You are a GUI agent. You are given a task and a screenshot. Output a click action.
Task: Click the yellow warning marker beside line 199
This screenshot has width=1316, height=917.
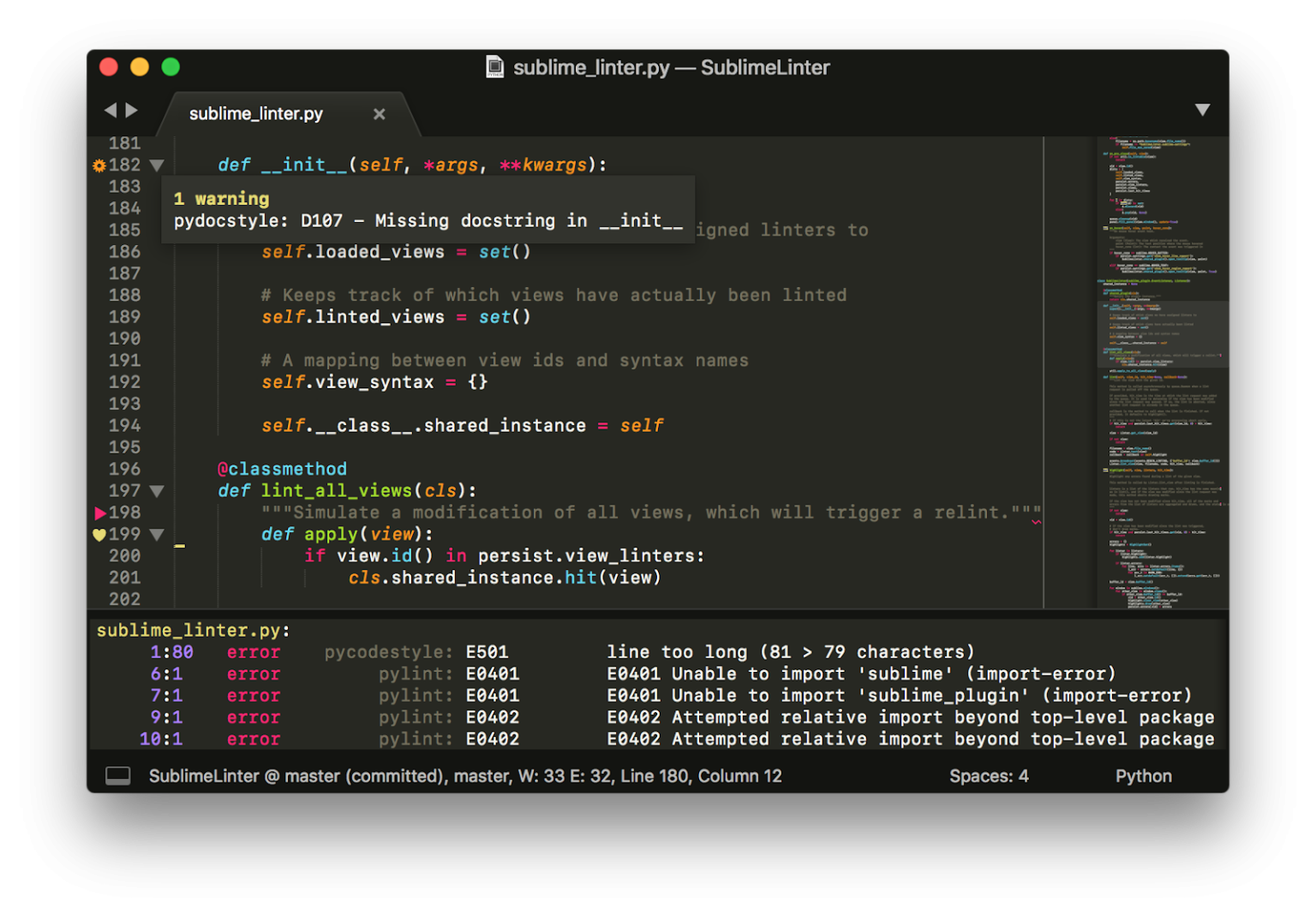[x=100, y=534]
